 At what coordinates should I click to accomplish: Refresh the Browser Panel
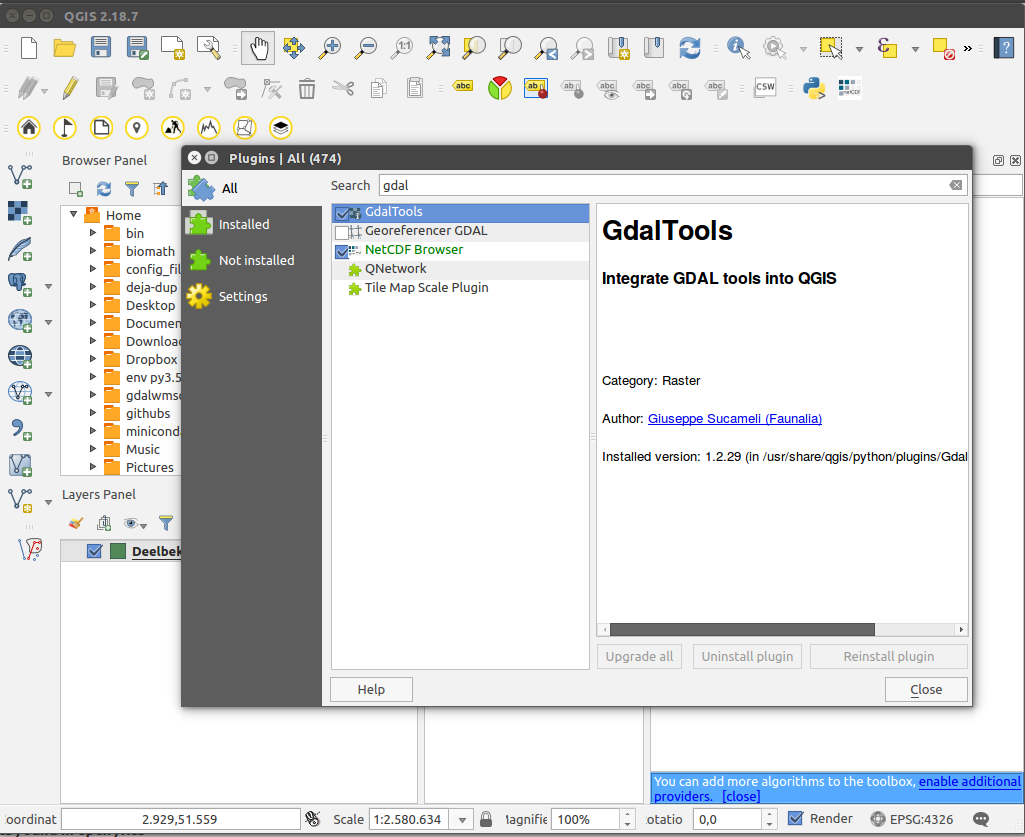point(103,189)
